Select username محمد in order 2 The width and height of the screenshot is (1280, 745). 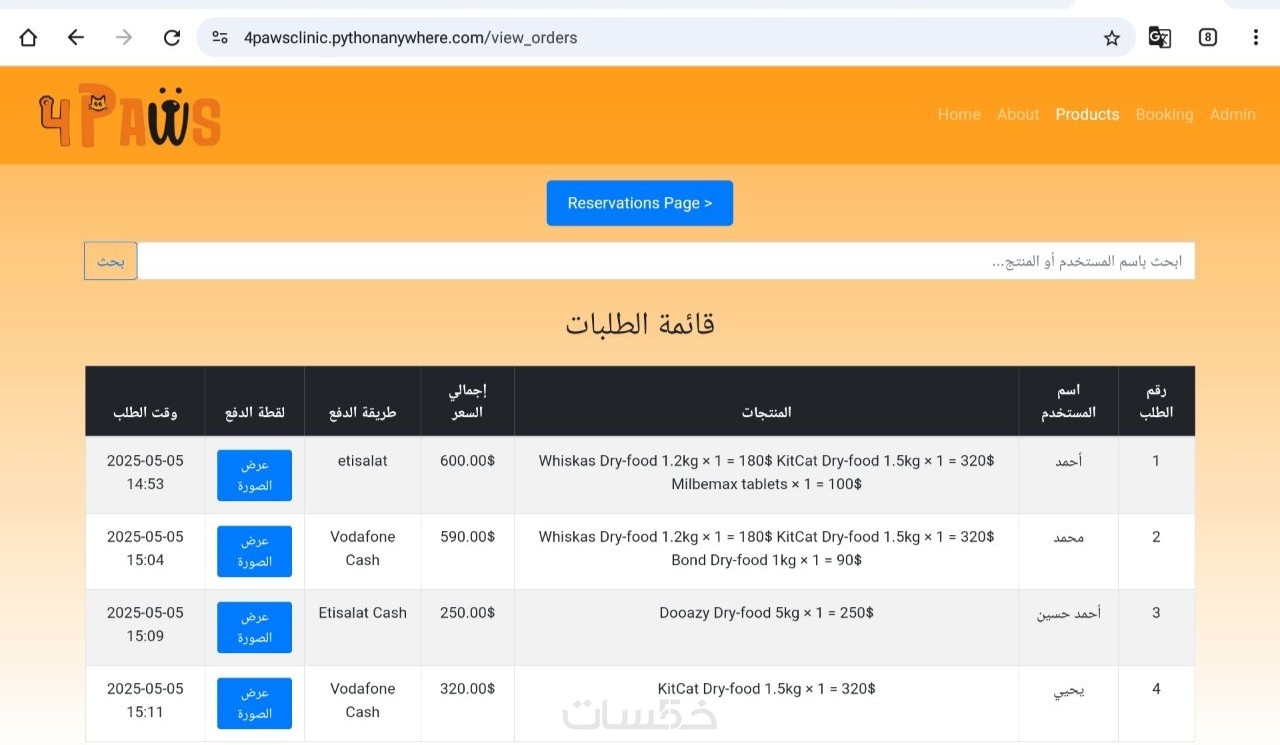1068,537
